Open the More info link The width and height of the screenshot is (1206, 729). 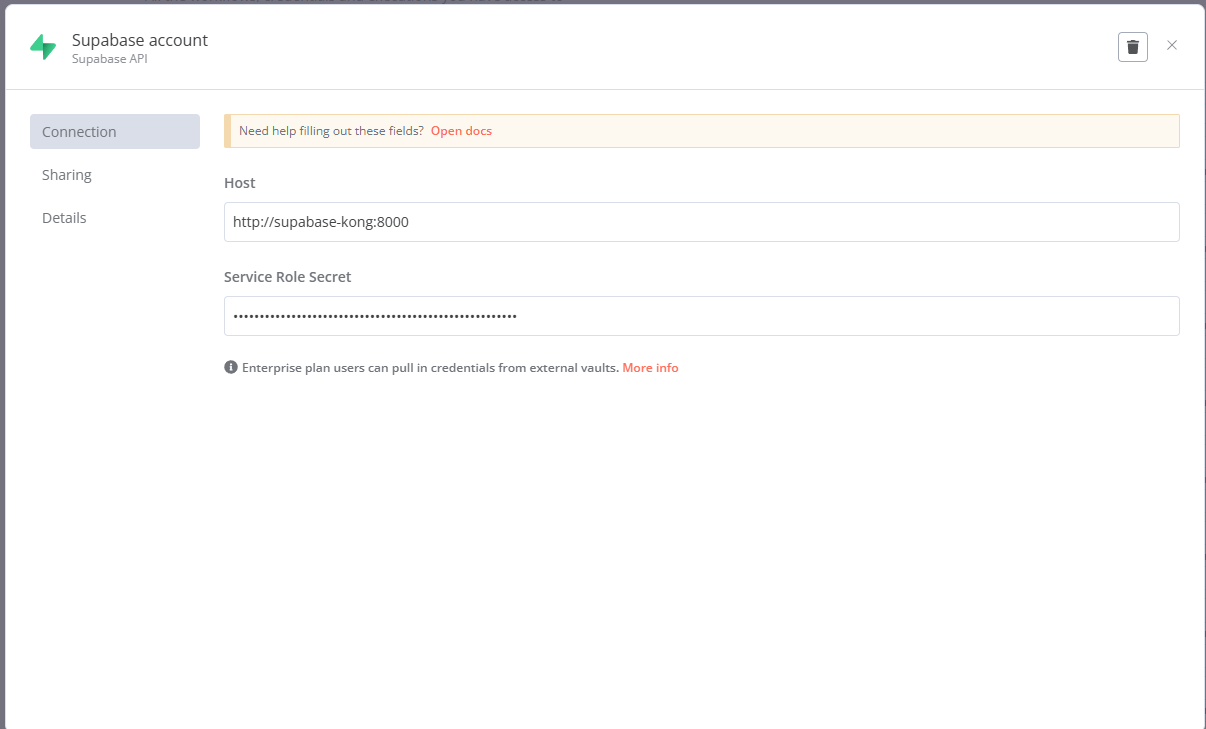point(650,368)
